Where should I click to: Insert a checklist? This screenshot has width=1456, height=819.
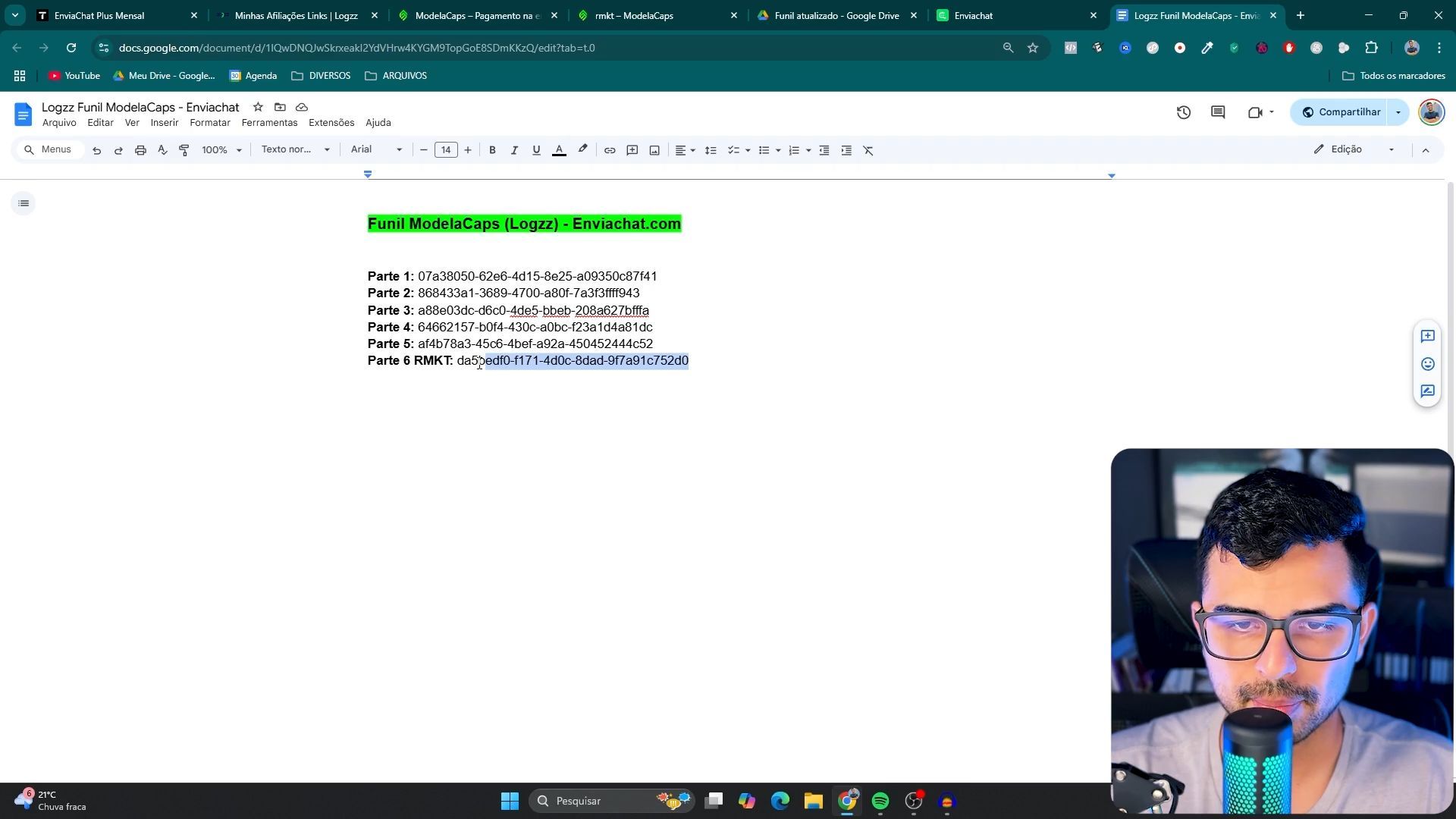point(733,150)
